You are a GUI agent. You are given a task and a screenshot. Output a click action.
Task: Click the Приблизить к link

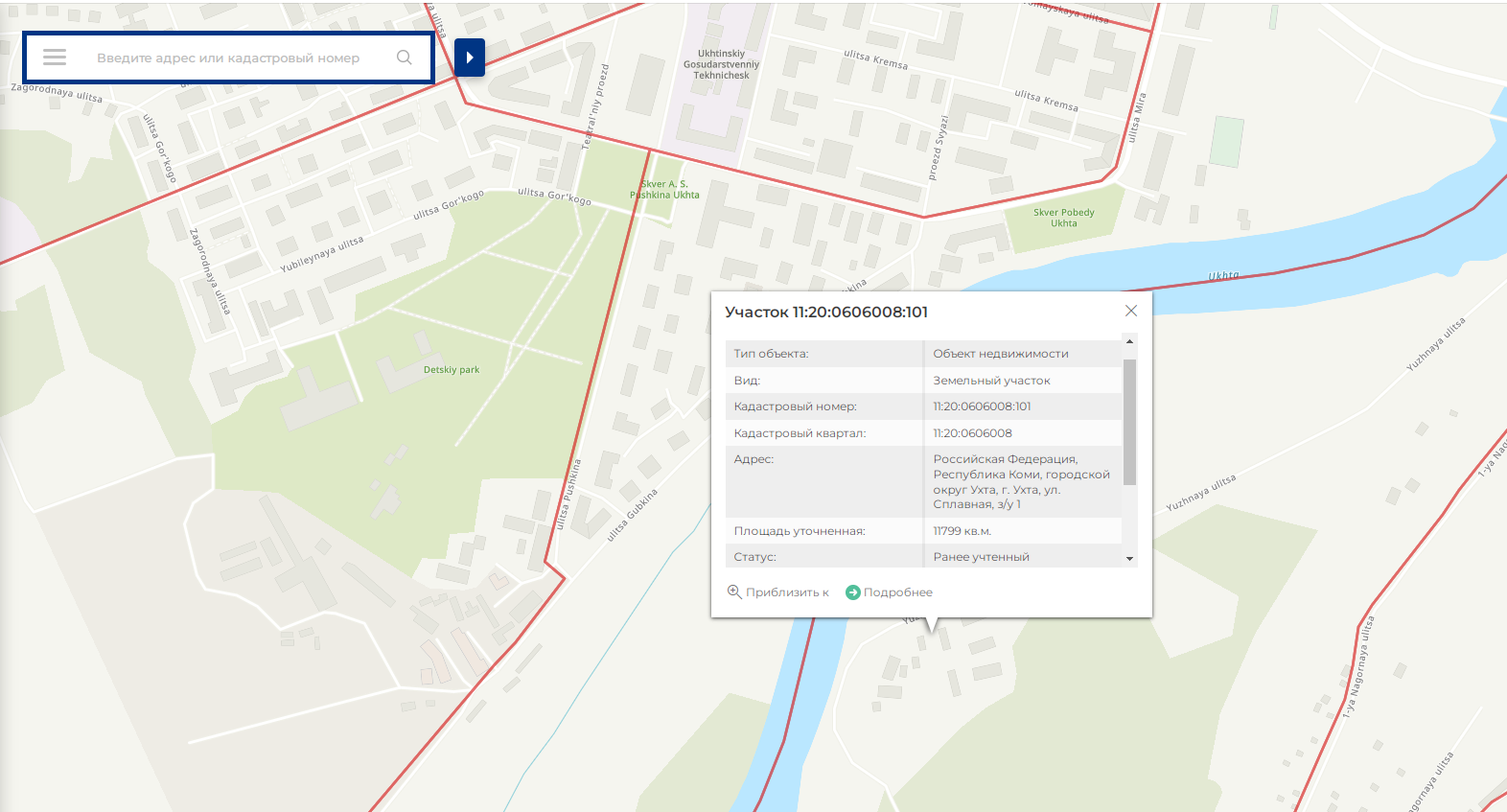pos(787,592)
